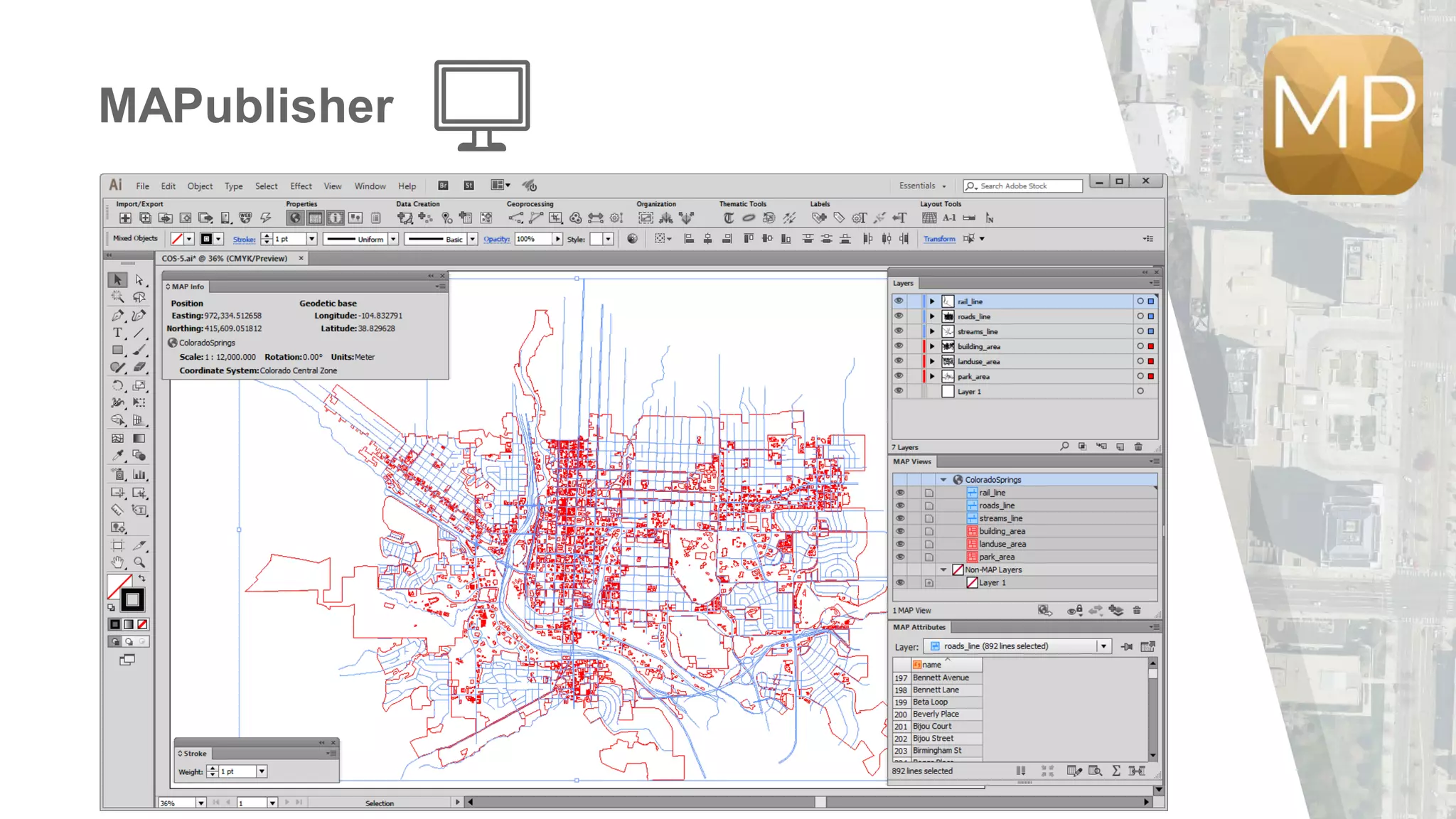Hide streams_line in MAP Views panel

(x=900, y=518)
